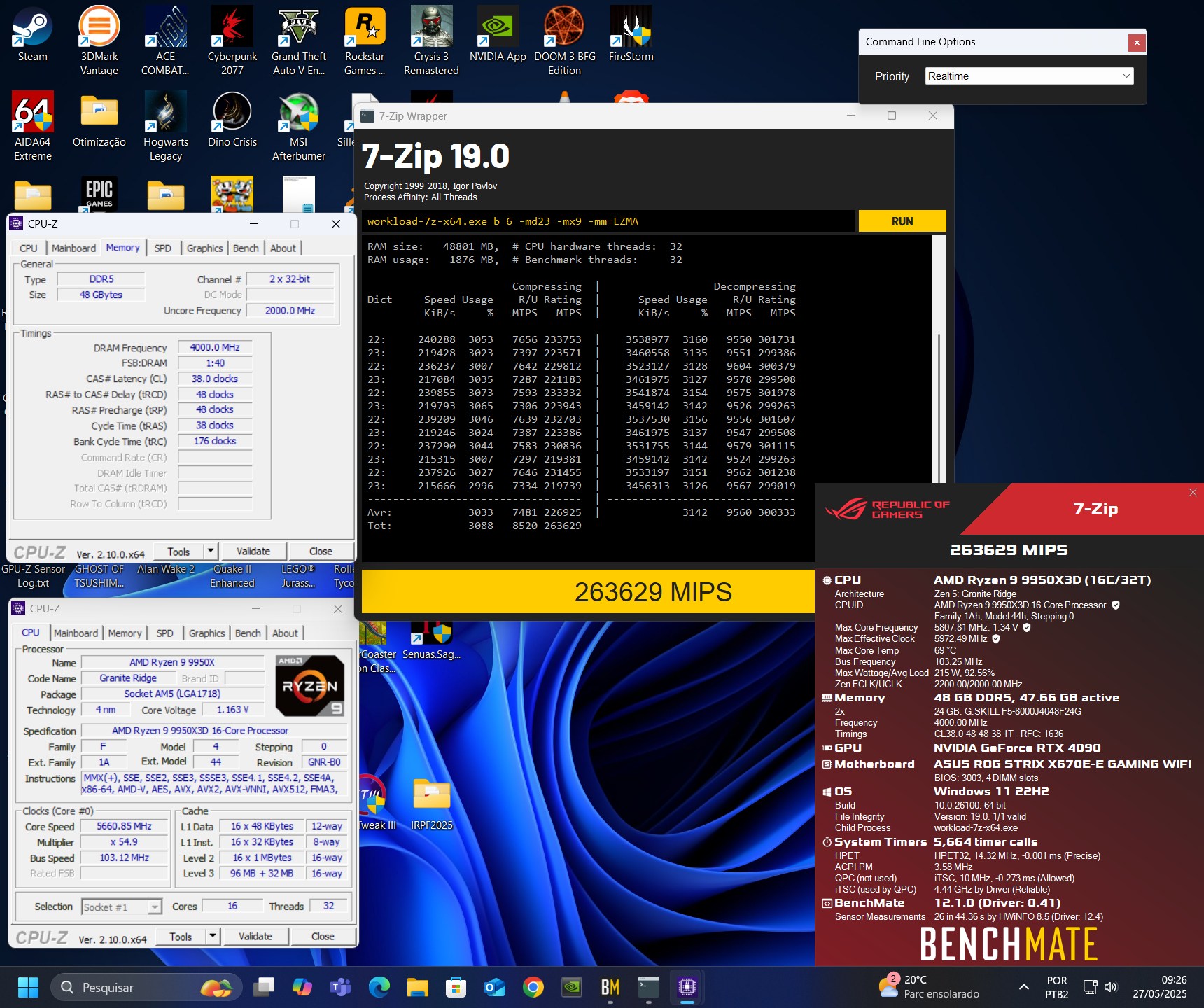The width and height of the screenshot is (1204, 1008).
Task: Open Grand Theft Auto V shortcut
Action: click(299, 41)
